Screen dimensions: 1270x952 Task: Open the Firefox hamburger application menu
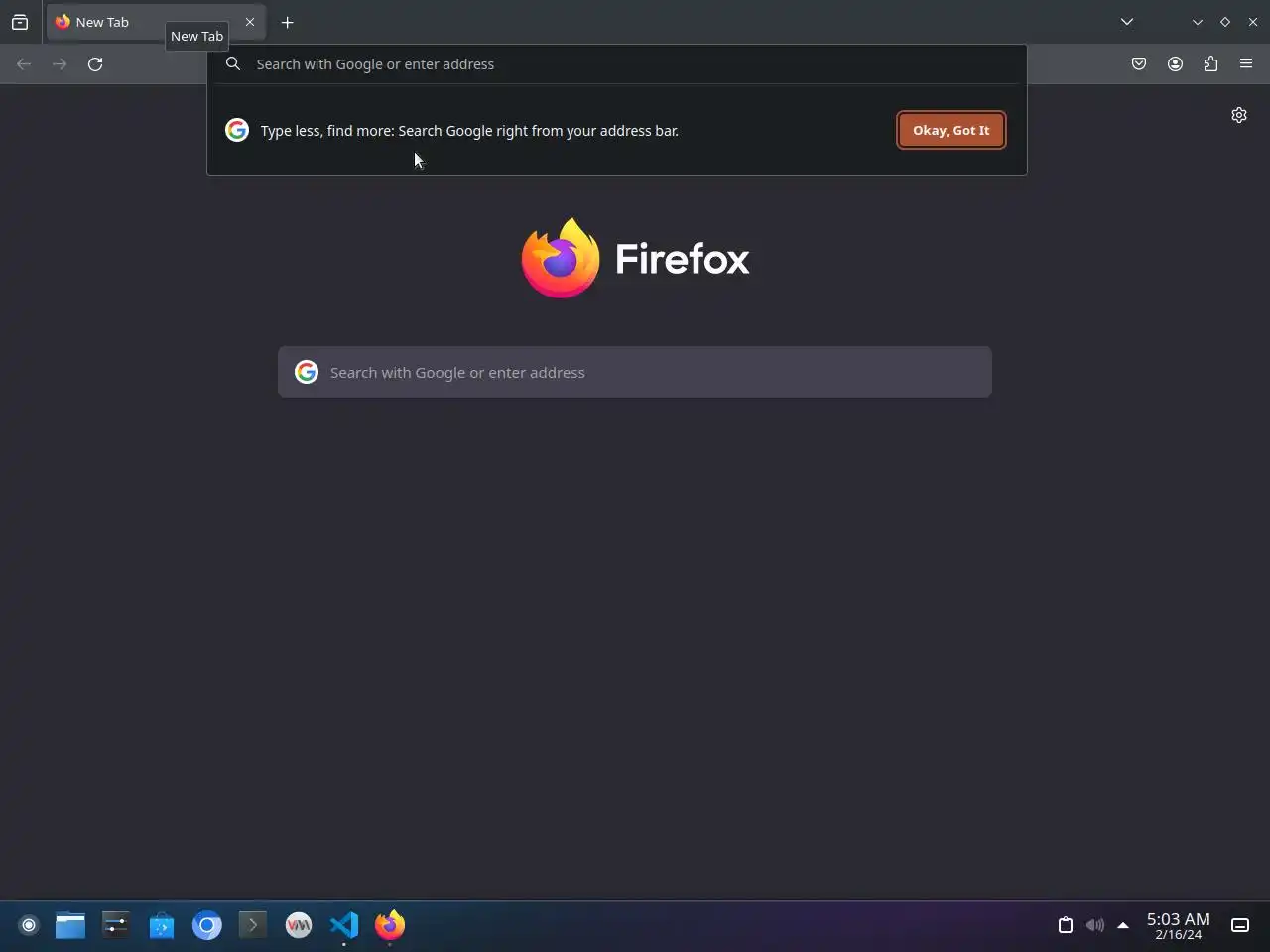1246,64
